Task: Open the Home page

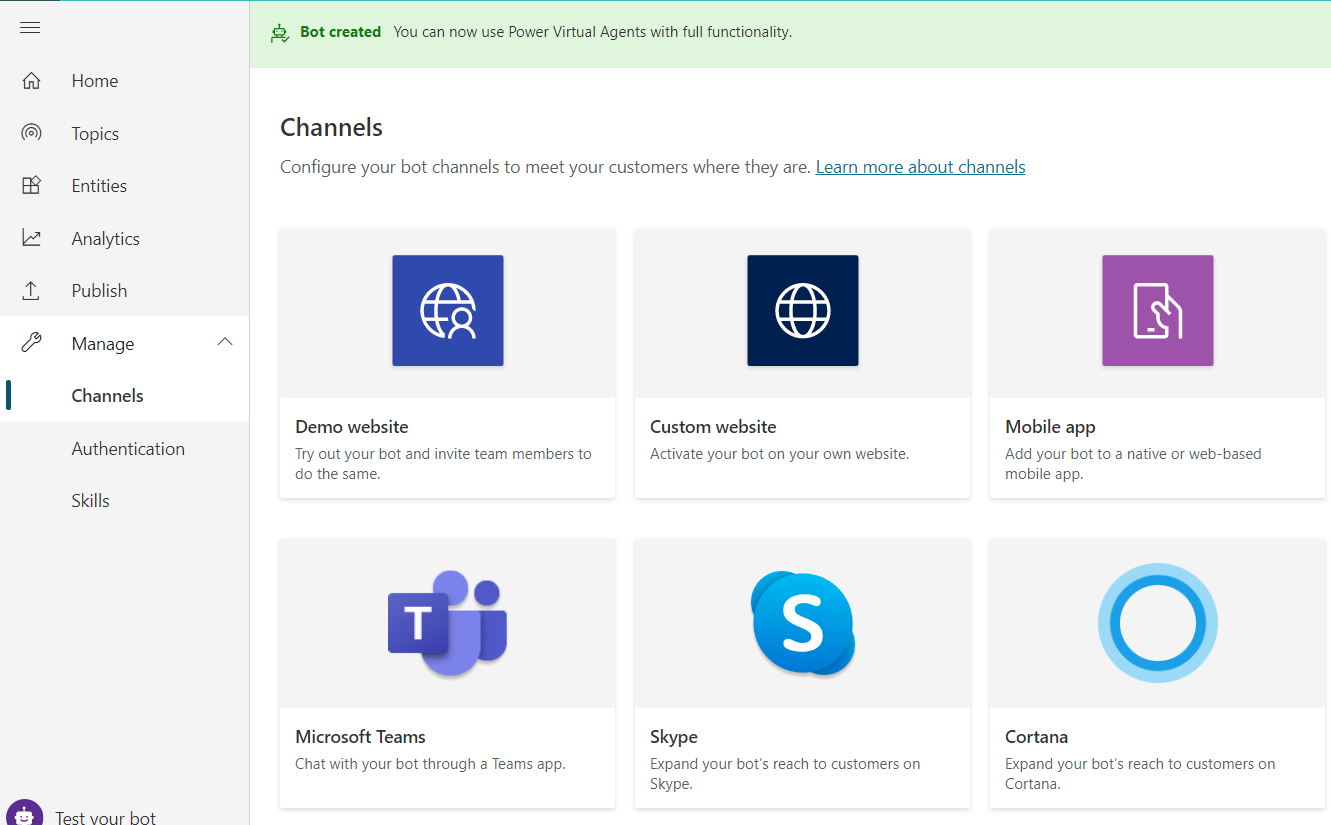Action: [x=95, y=81]
